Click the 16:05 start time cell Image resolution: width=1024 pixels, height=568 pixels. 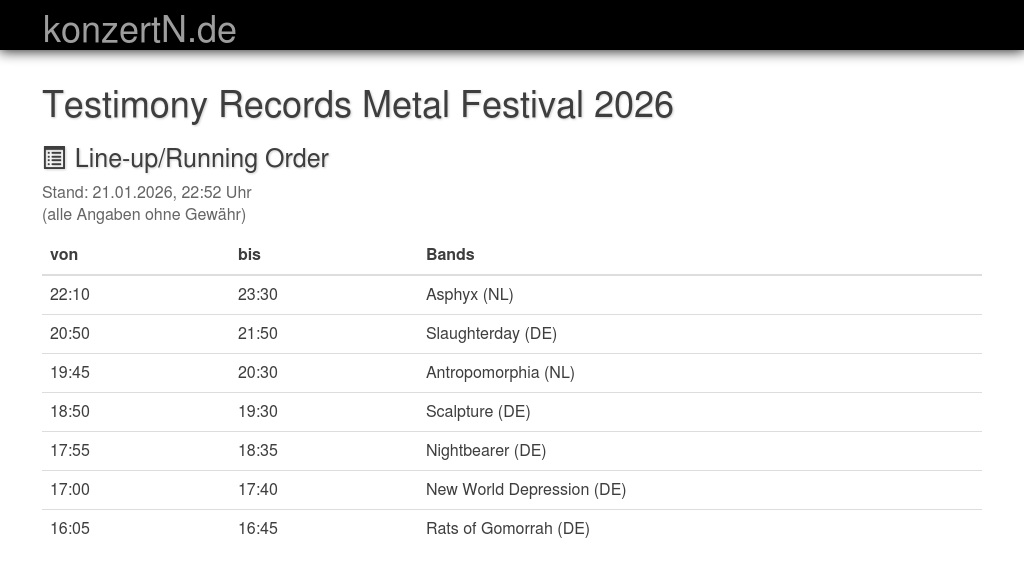(70, 528)
